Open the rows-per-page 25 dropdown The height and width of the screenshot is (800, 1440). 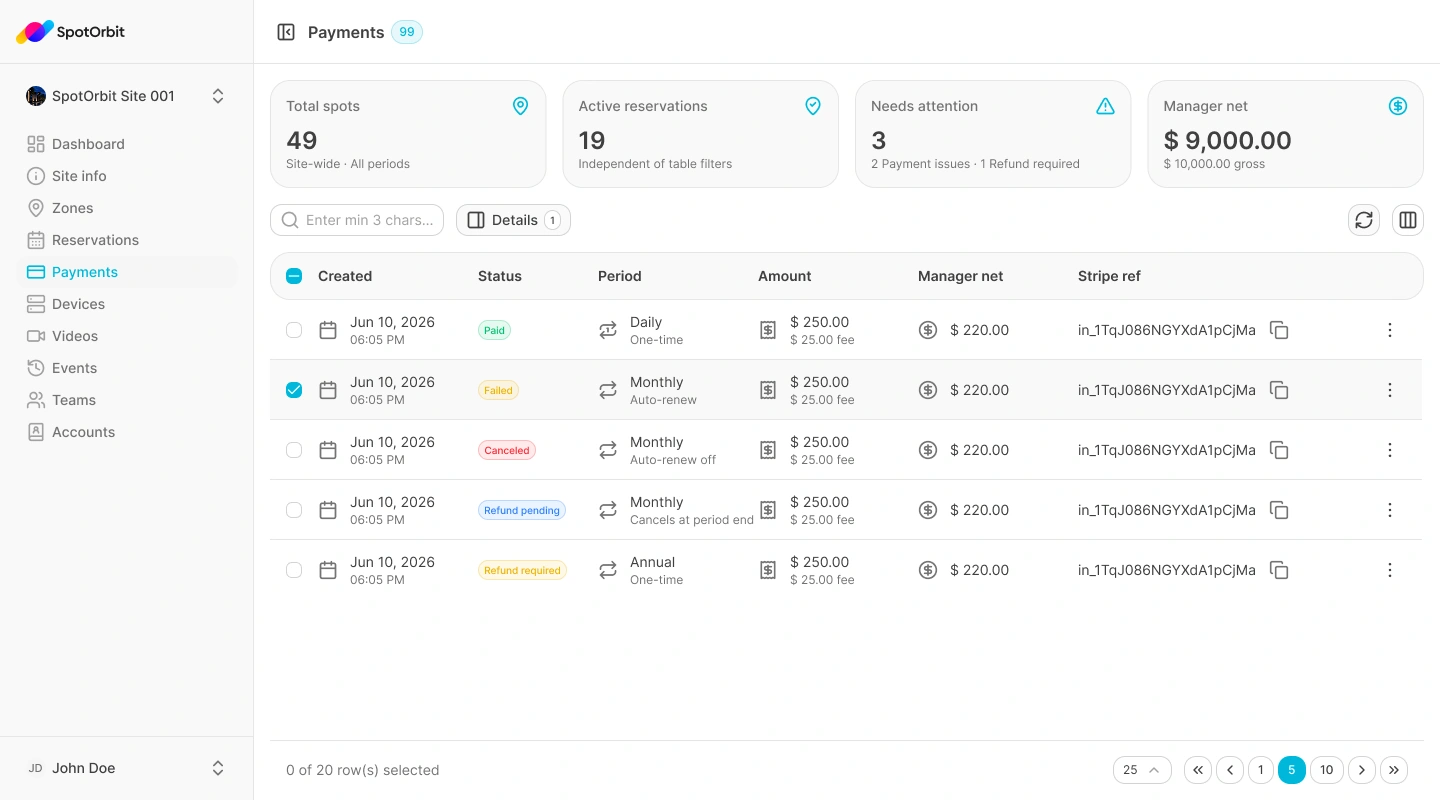[x=1142, y=770]
